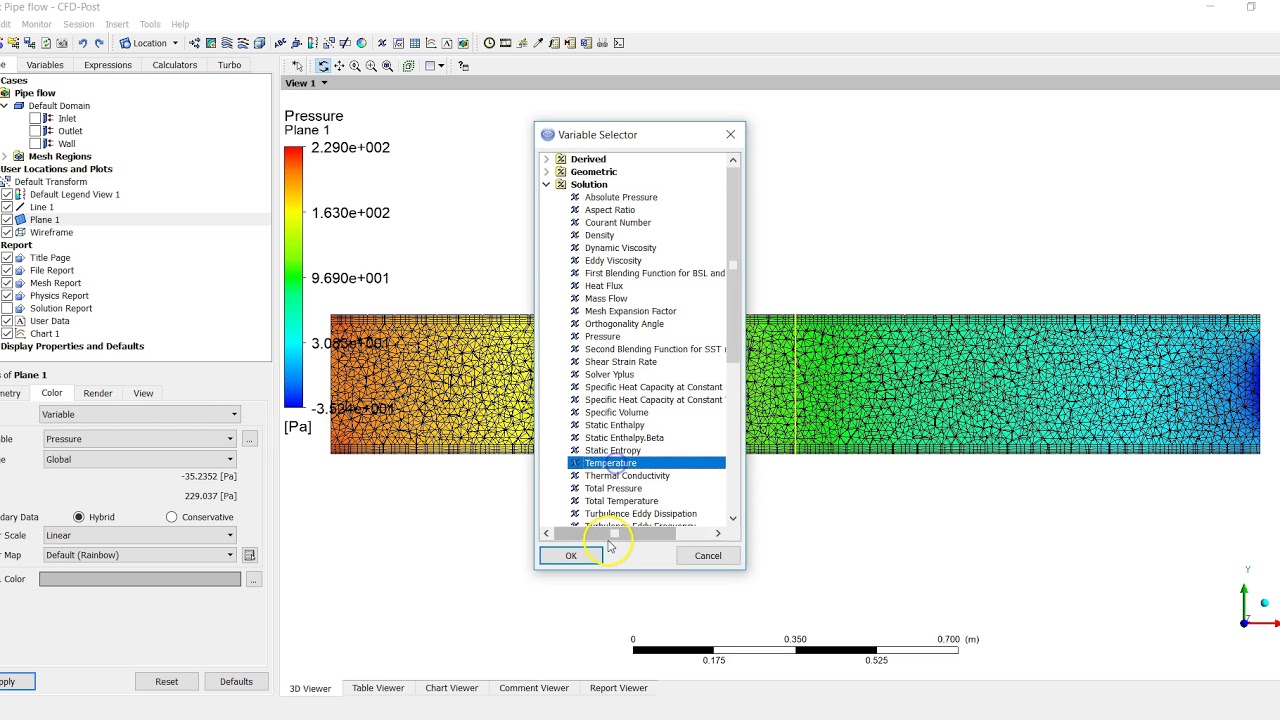Open the Default (Rainbow) color map dropdown
This screenshot has height=720, width=1280.
(x=139, y=555)
